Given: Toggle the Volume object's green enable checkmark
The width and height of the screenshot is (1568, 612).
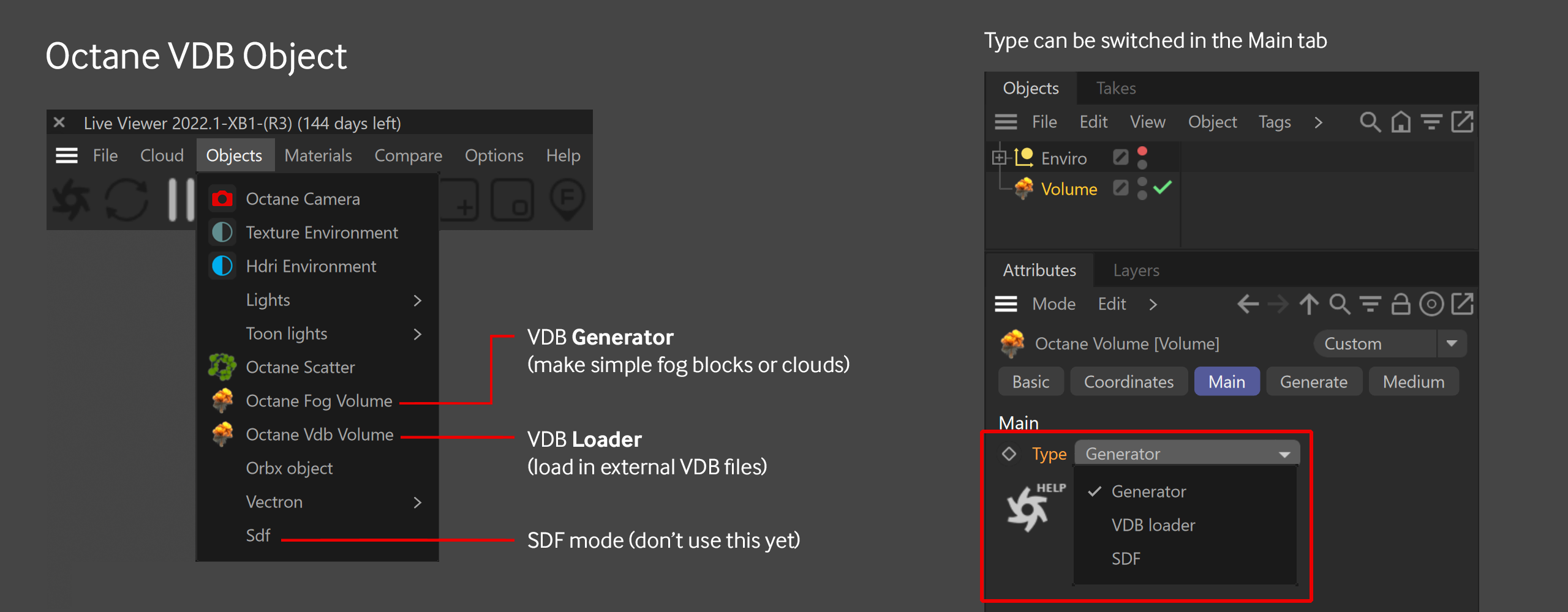Looking at the screenshot, I should click(1162, 187).
